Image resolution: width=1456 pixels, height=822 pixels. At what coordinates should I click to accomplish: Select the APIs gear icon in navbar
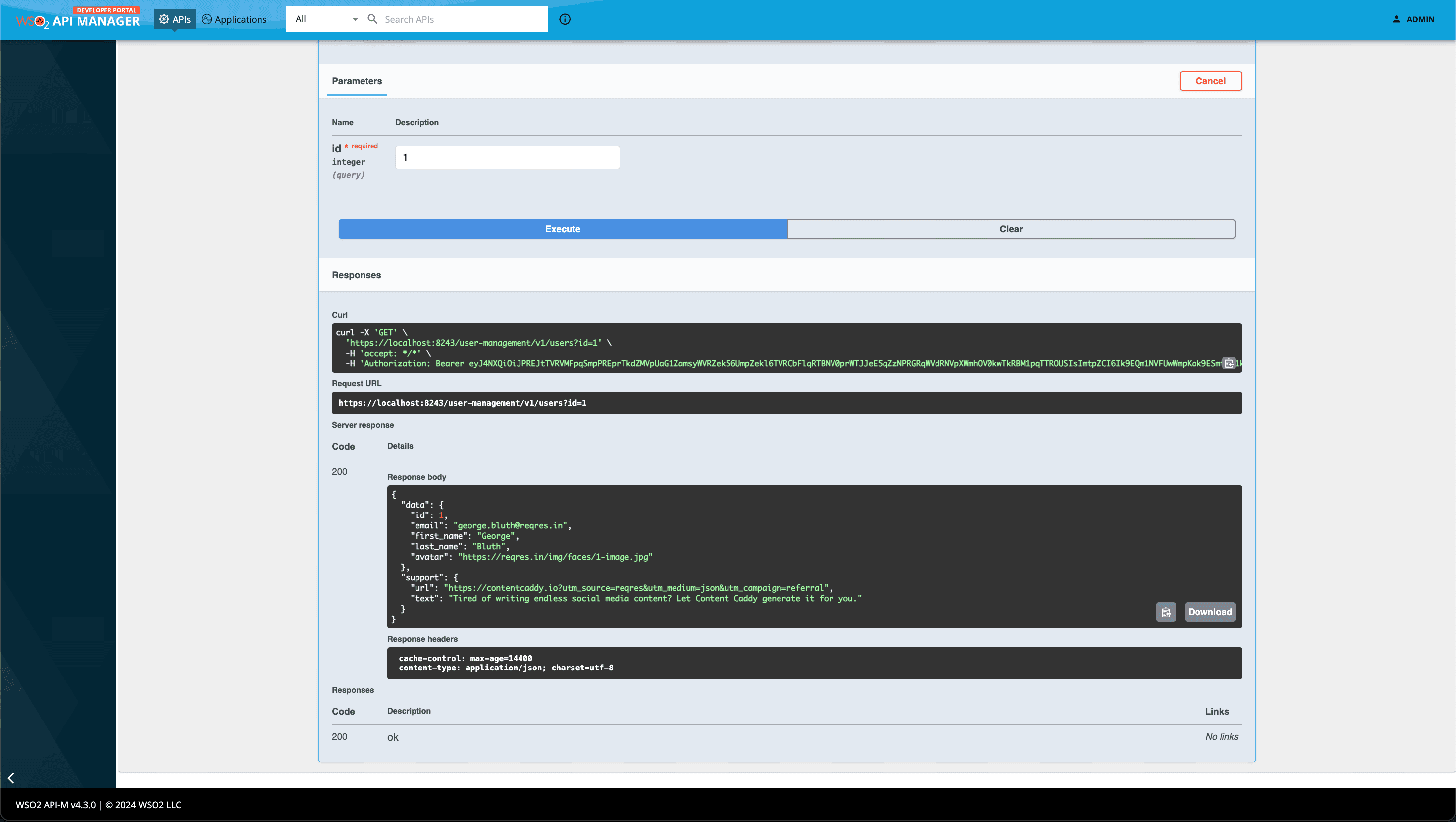(164, 19)
